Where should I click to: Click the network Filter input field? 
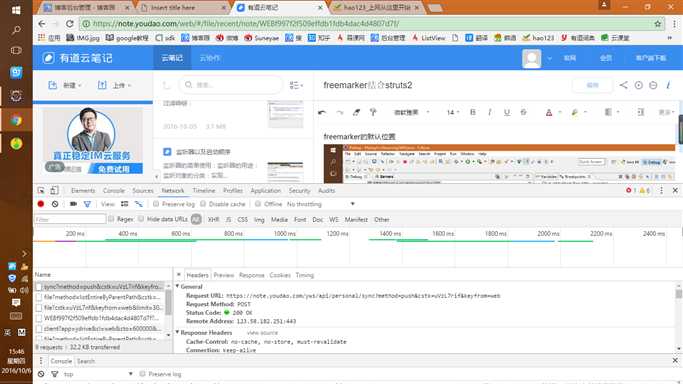pos(70,219)
